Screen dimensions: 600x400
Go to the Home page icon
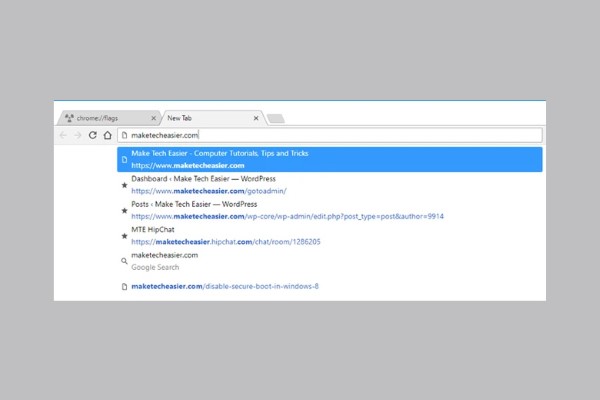pyautogui.click(x=107, y=135)
